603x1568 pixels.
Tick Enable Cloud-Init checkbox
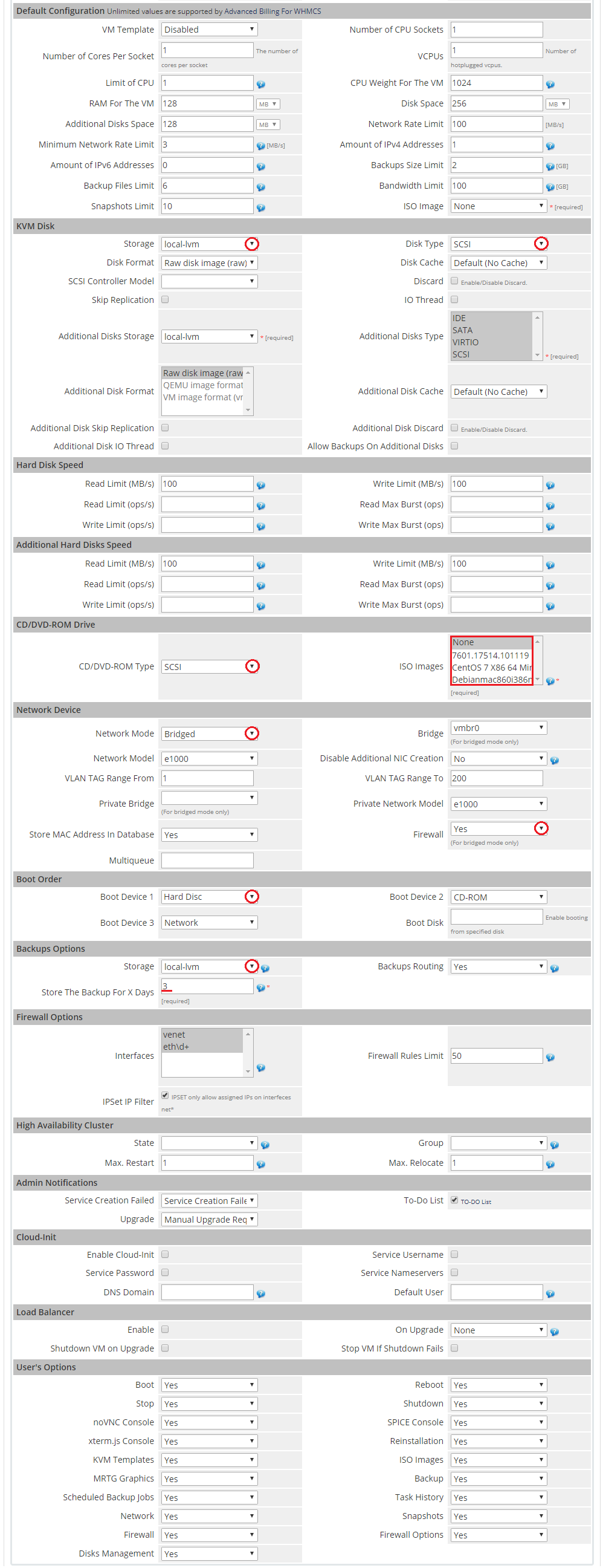165,1255
